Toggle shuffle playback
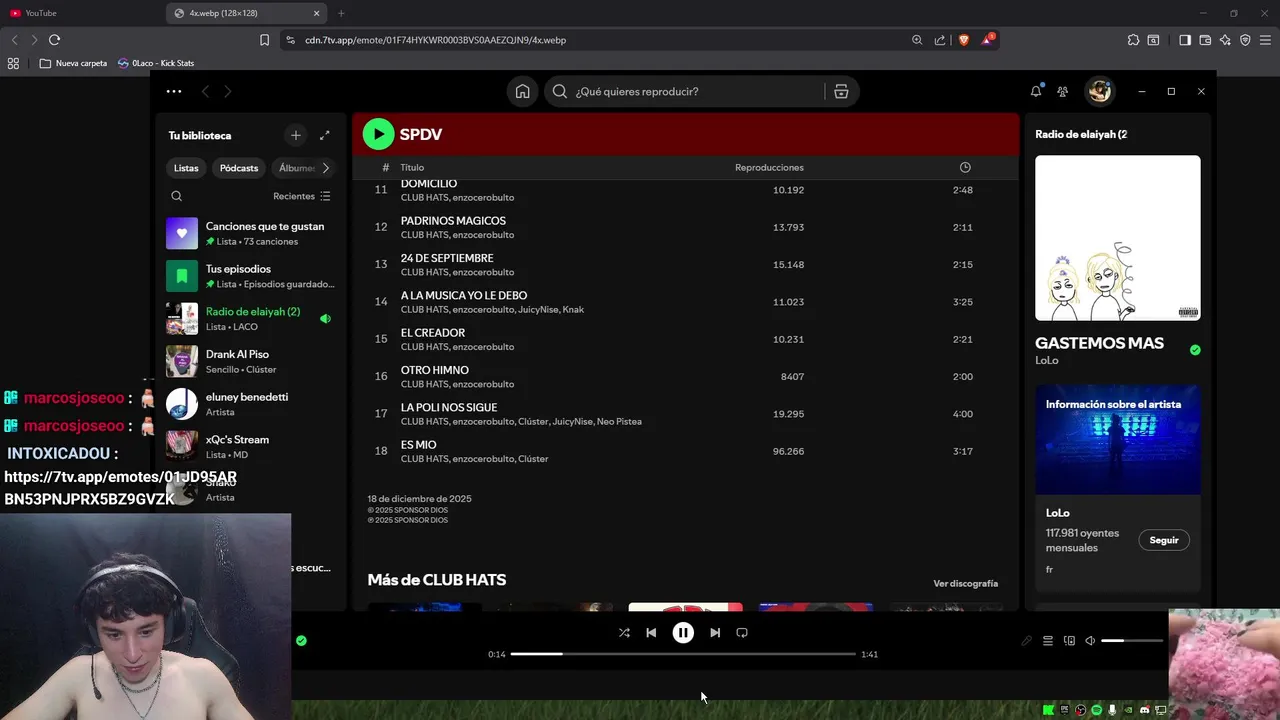 coord(624,632)
